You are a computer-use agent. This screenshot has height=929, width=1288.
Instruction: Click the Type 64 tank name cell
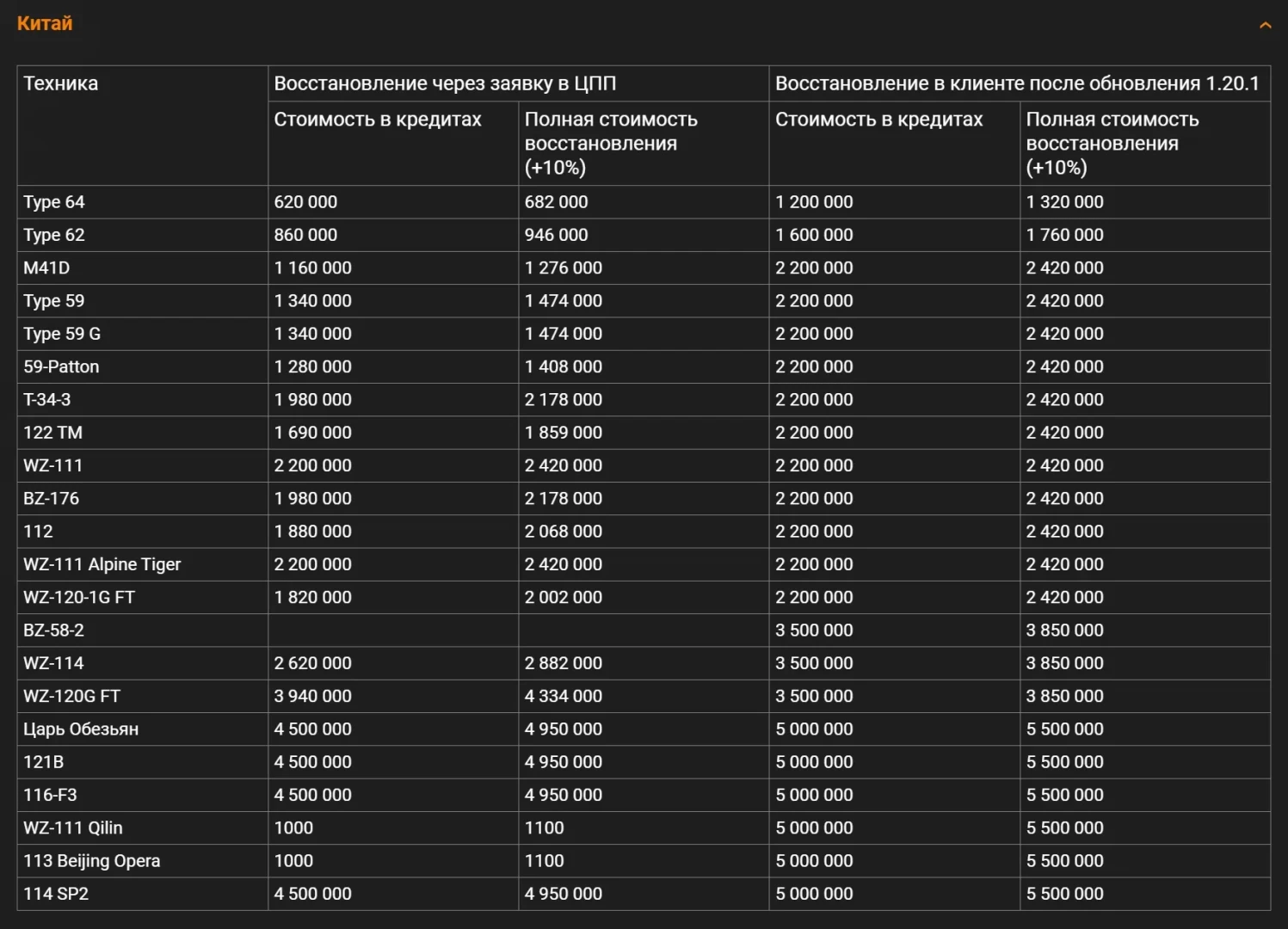[x=54, y=202]
